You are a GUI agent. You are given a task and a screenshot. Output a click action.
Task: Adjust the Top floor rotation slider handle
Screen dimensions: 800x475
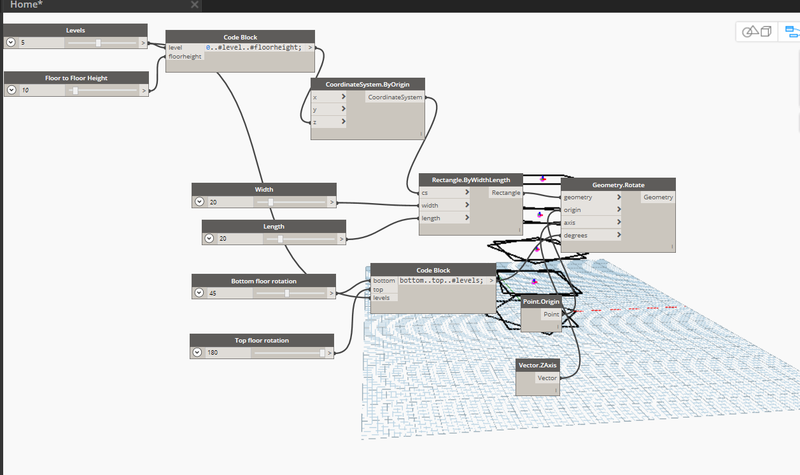click(x=322, y=353)
